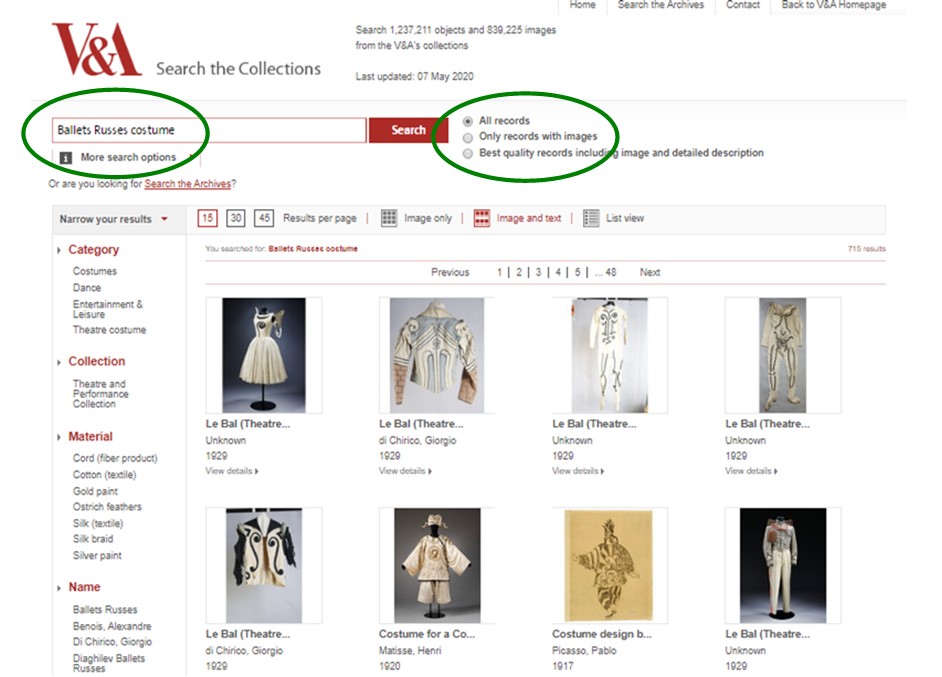Select the Image and text view icon
Screen dimensions: 942x677
tap(481, 218)
